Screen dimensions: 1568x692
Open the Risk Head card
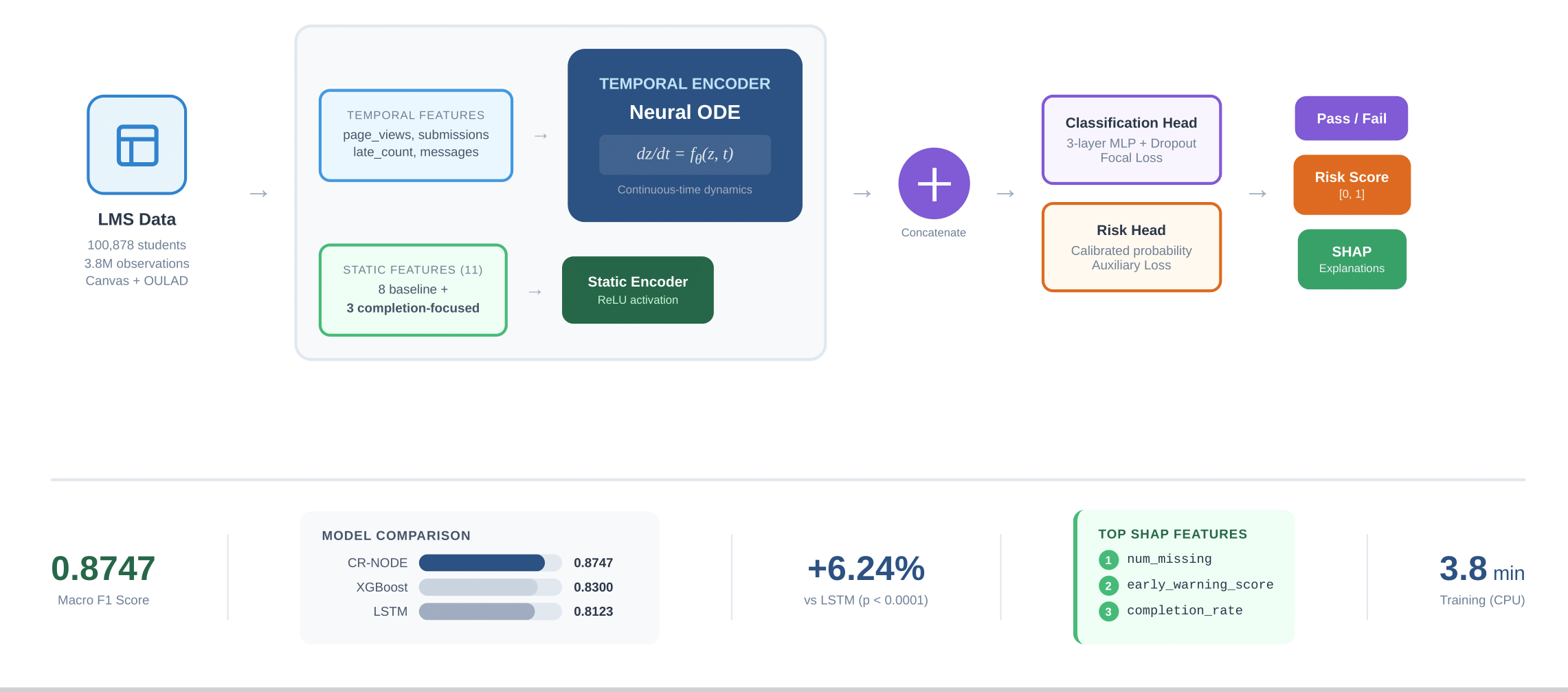click(x=1131, y=247)
